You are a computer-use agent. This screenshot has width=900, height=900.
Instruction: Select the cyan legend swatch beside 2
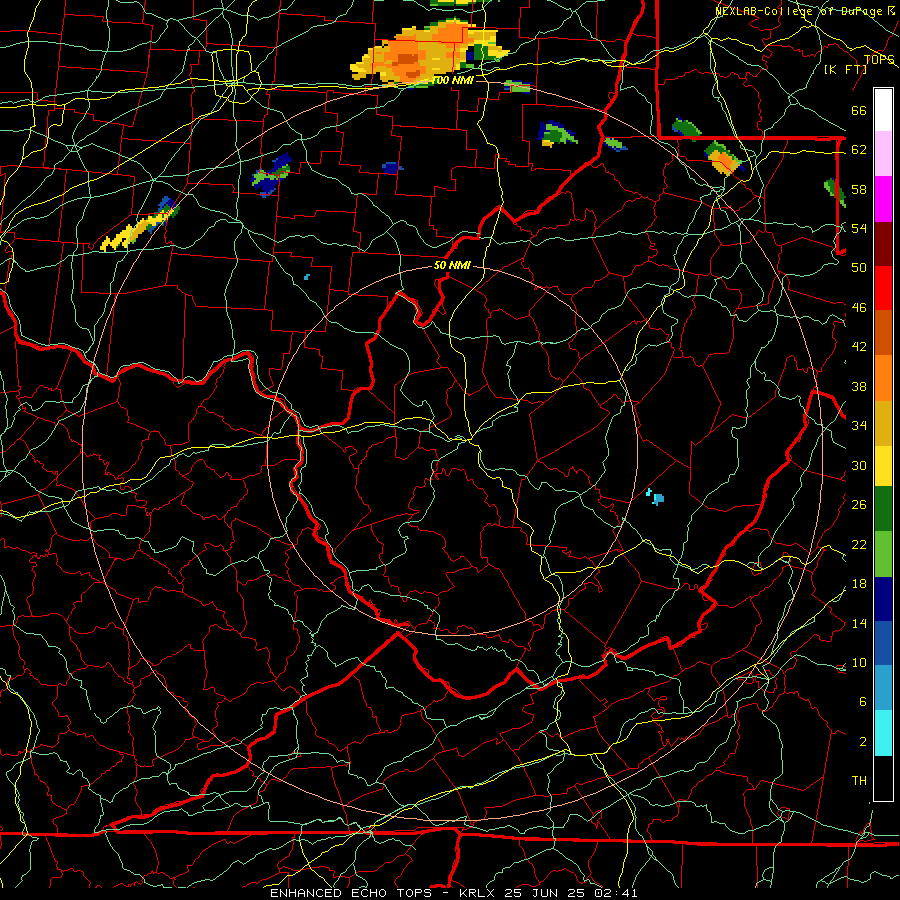click(x=883, y=733)
